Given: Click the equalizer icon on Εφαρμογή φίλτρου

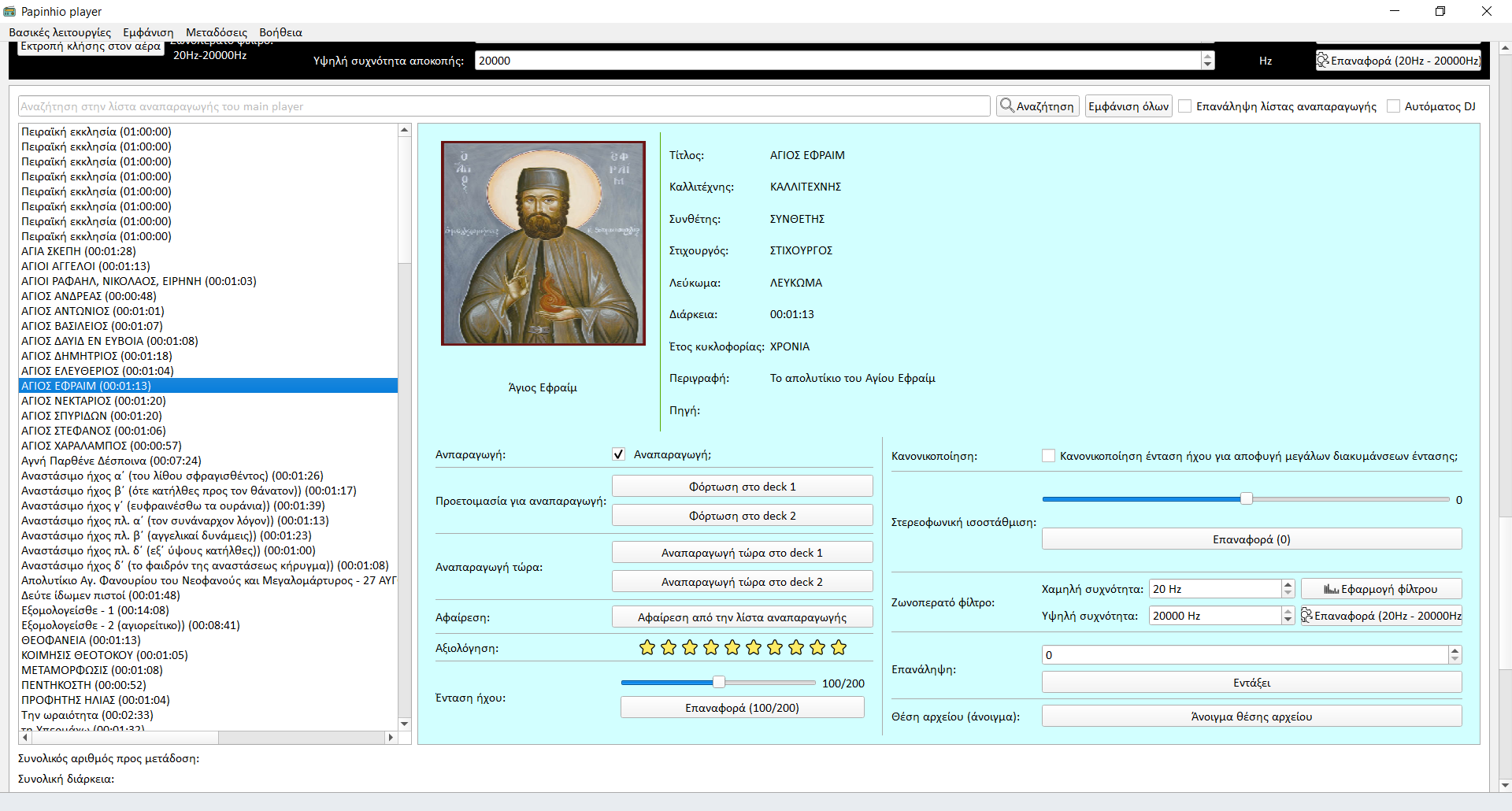Looking at the screenshot, I should 1331,589.
